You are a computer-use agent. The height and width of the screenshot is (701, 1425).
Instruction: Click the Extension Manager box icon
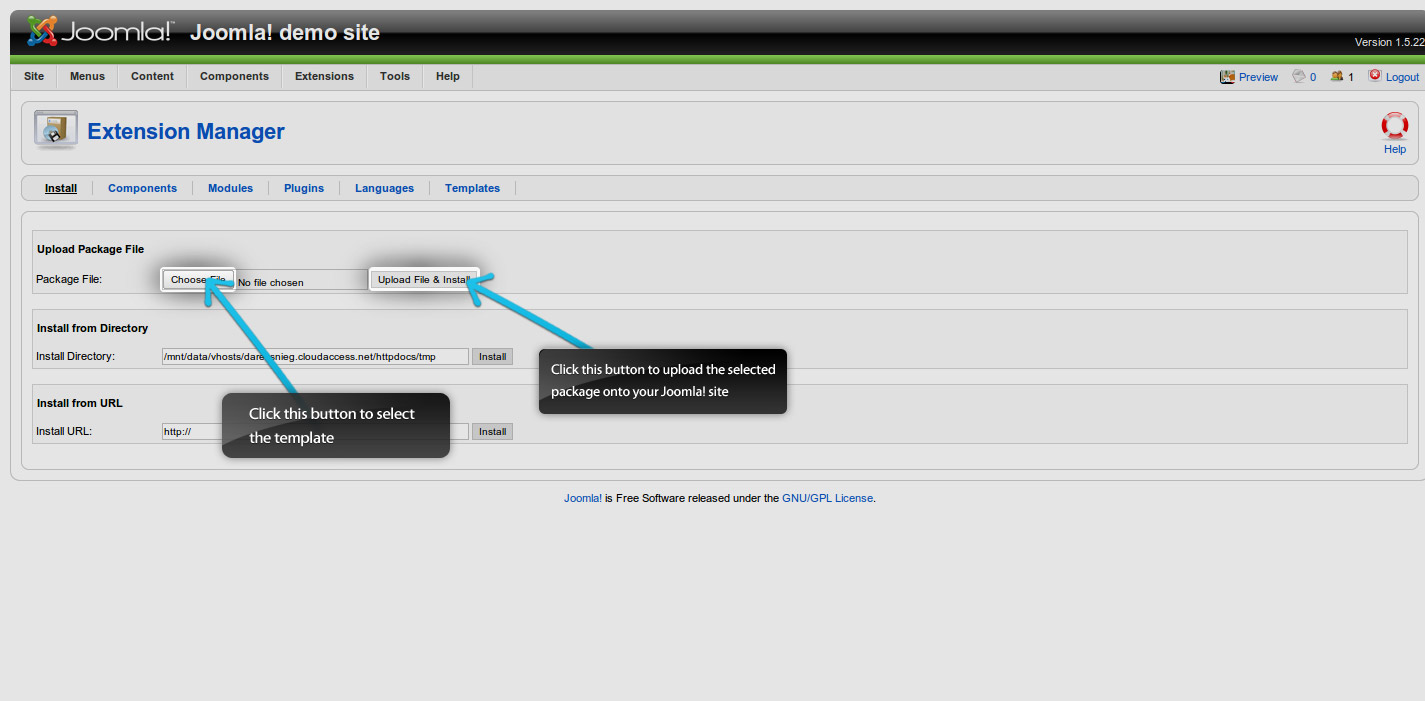(55, 131)
